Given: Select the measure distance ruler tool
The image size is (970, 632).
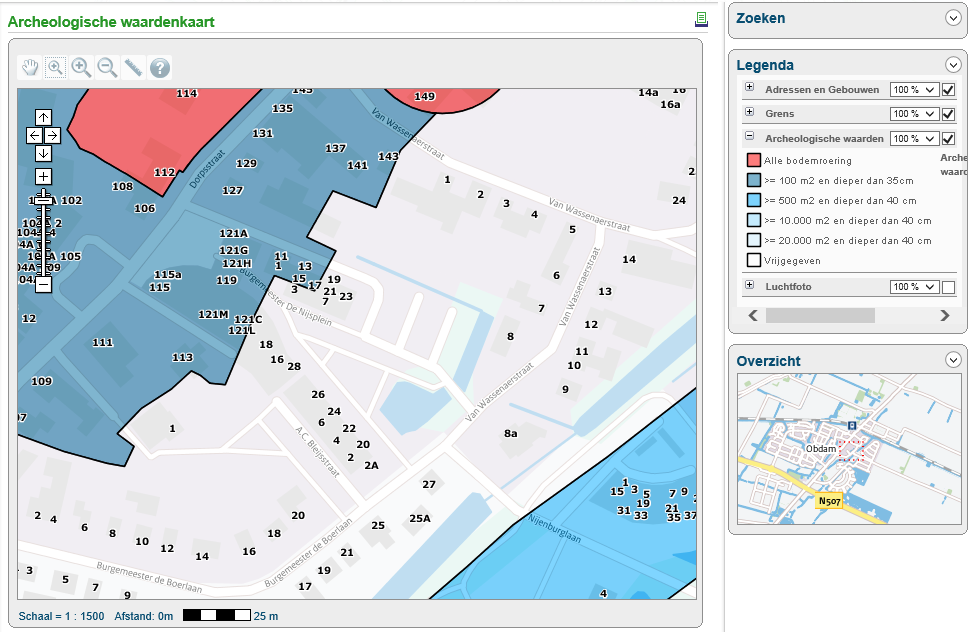Looking at the screenshot, I should pos(133,67).
